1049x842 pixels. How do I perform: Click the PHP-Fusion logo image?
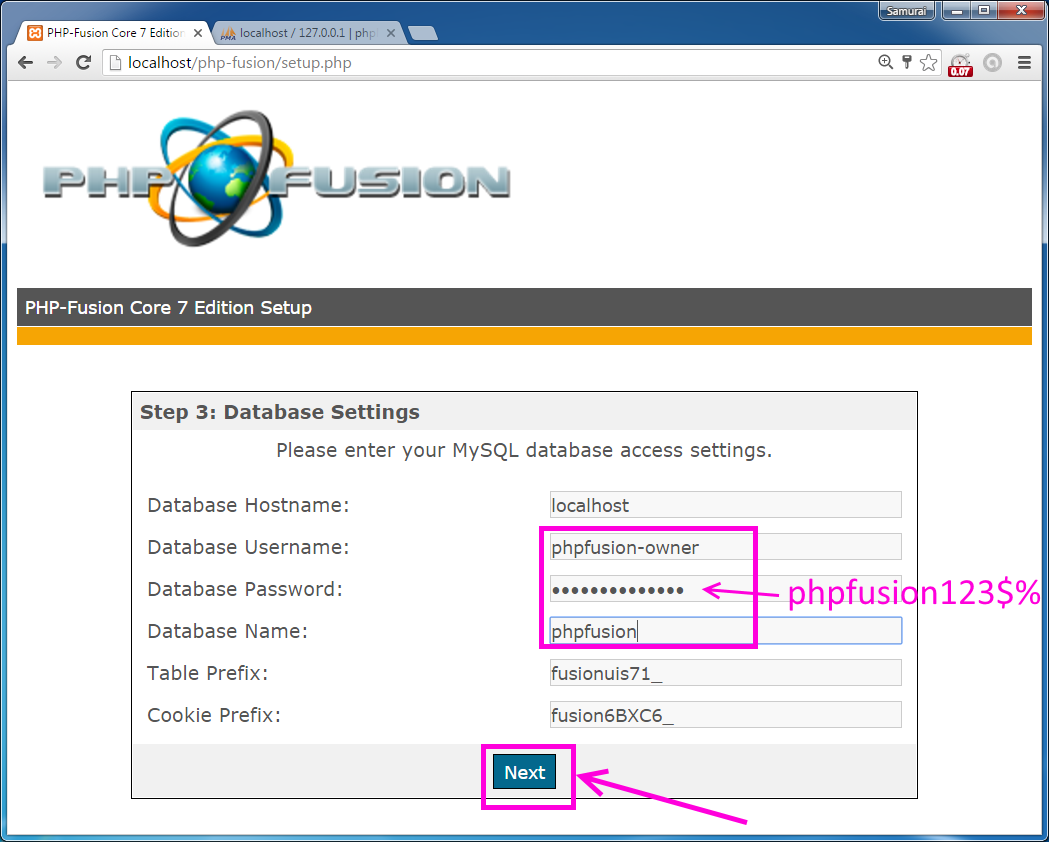pyautogui.click(x=276, y=179)
